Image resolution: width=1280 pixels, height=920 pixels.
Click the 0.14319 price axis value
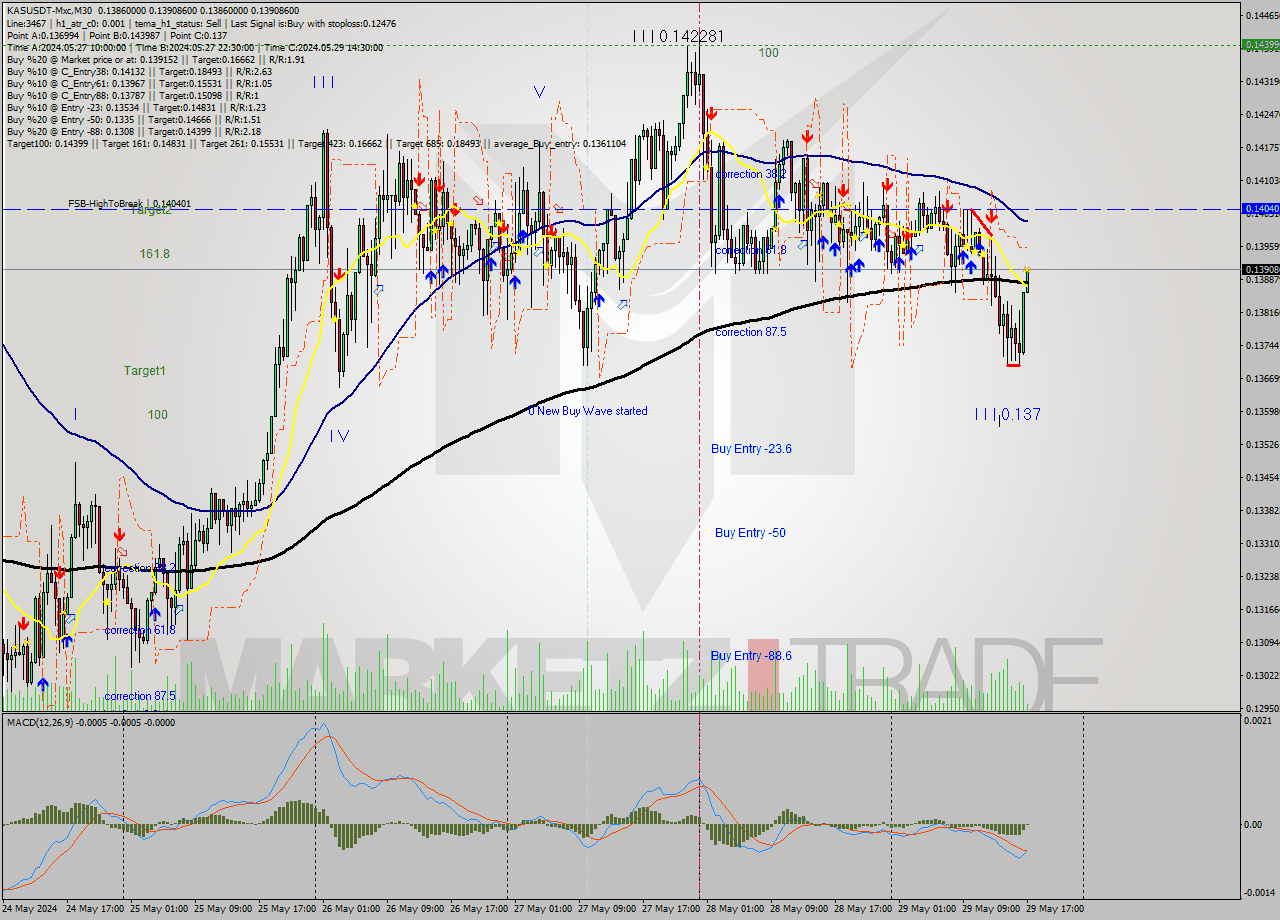[1261, 81]
